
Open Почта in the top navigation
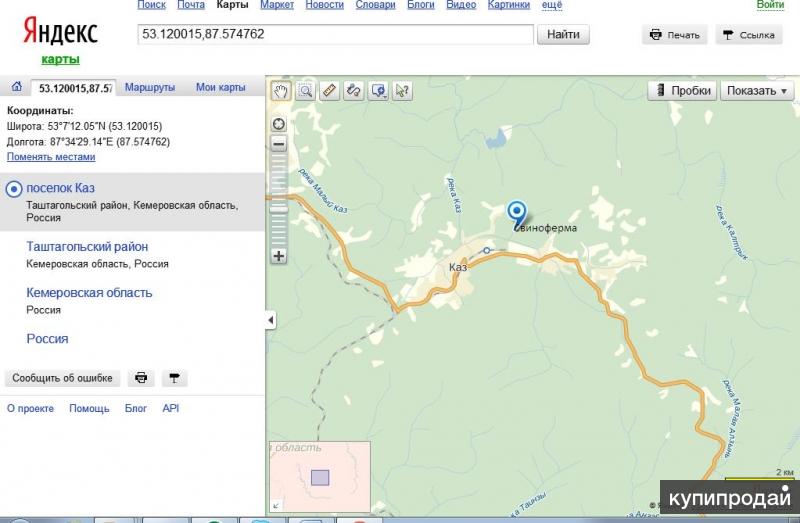click(191, 5)
